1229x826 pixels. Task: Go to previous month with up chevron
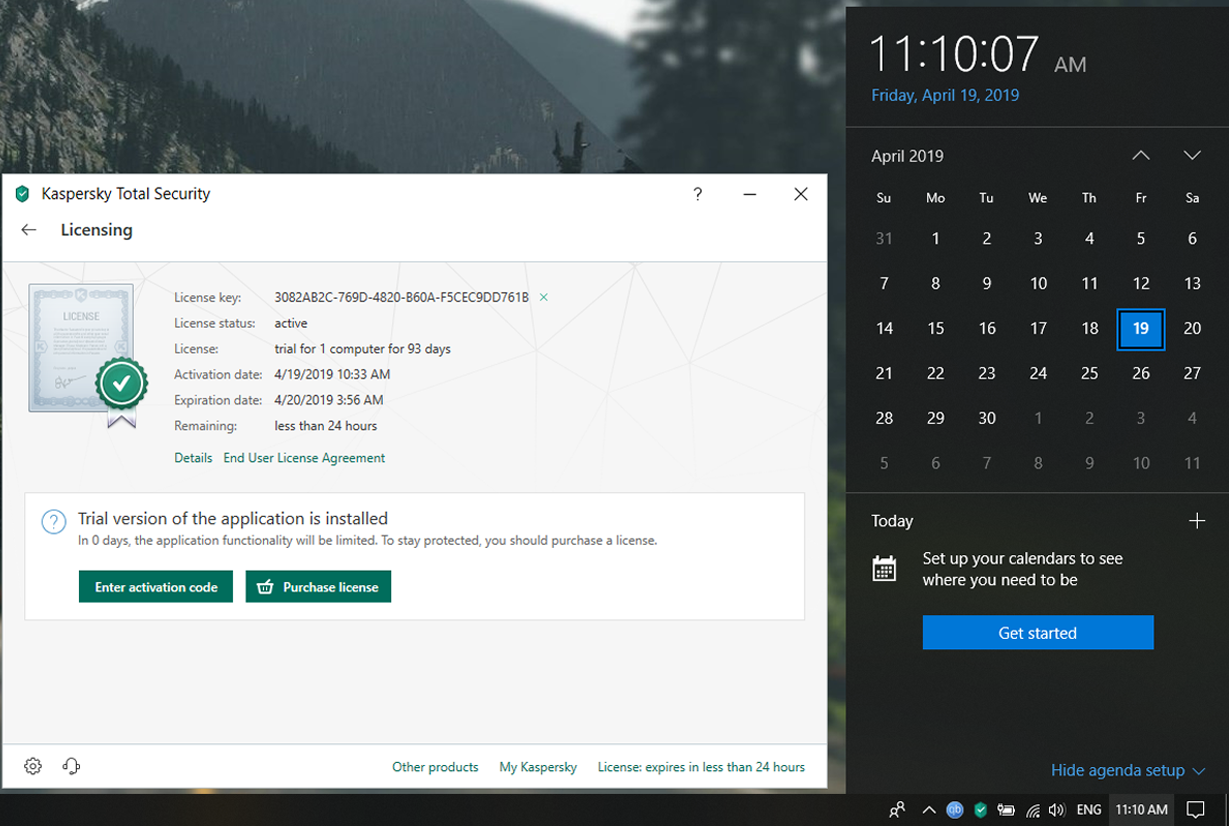point(1141,156)
